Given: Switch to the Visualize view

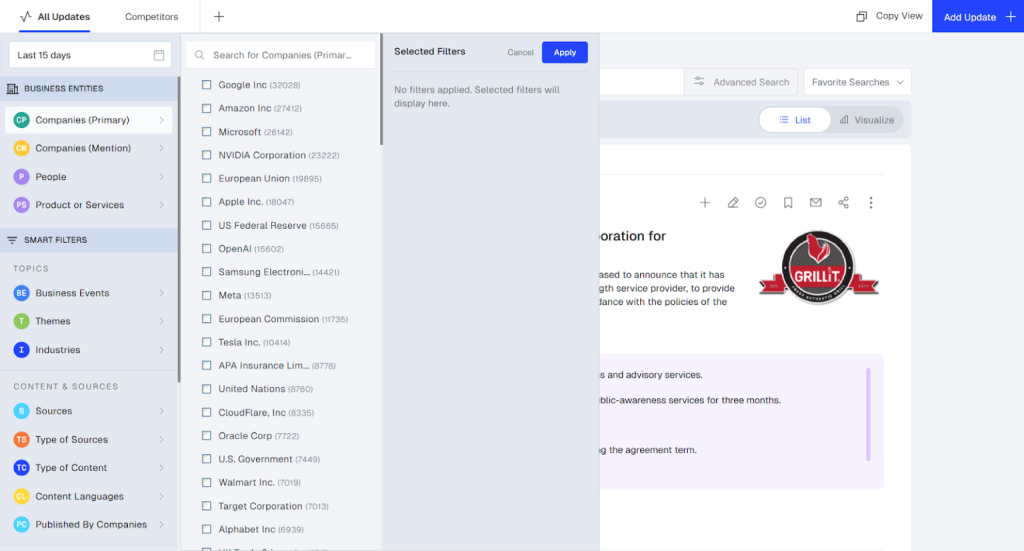Looking at the screenshot, I should coord(867,120).
